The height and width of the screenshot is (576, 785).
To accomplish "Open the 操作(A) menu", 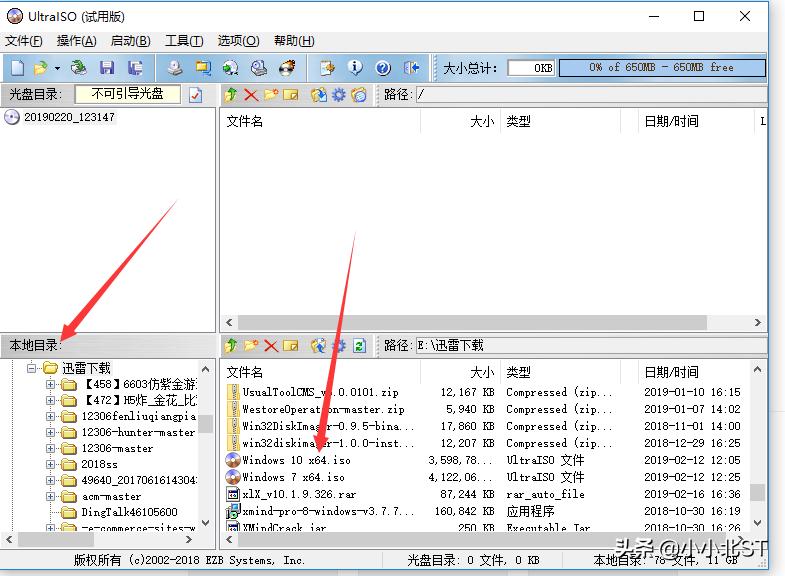I will point(77,41).
